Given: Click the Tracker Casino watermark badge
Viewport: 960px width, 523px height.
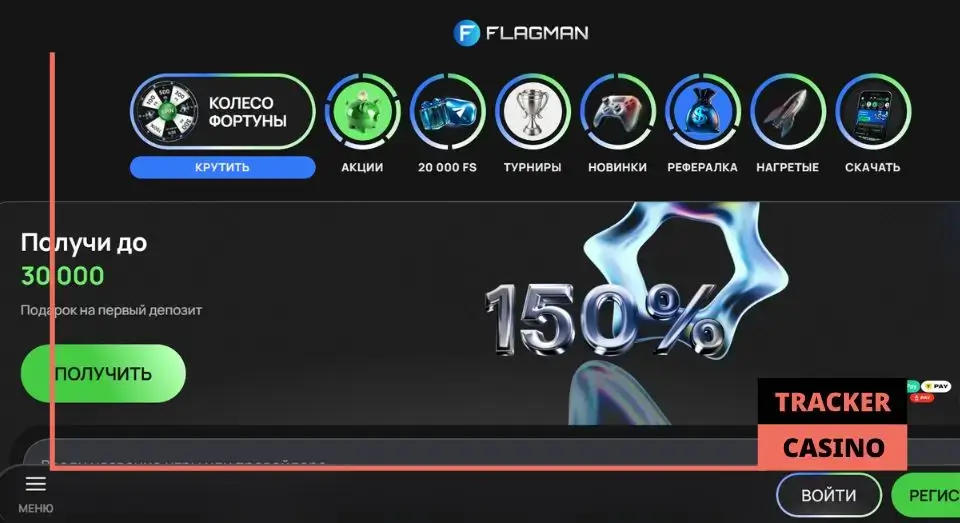Looking at the screenshot, I should [x=832, y=424].
